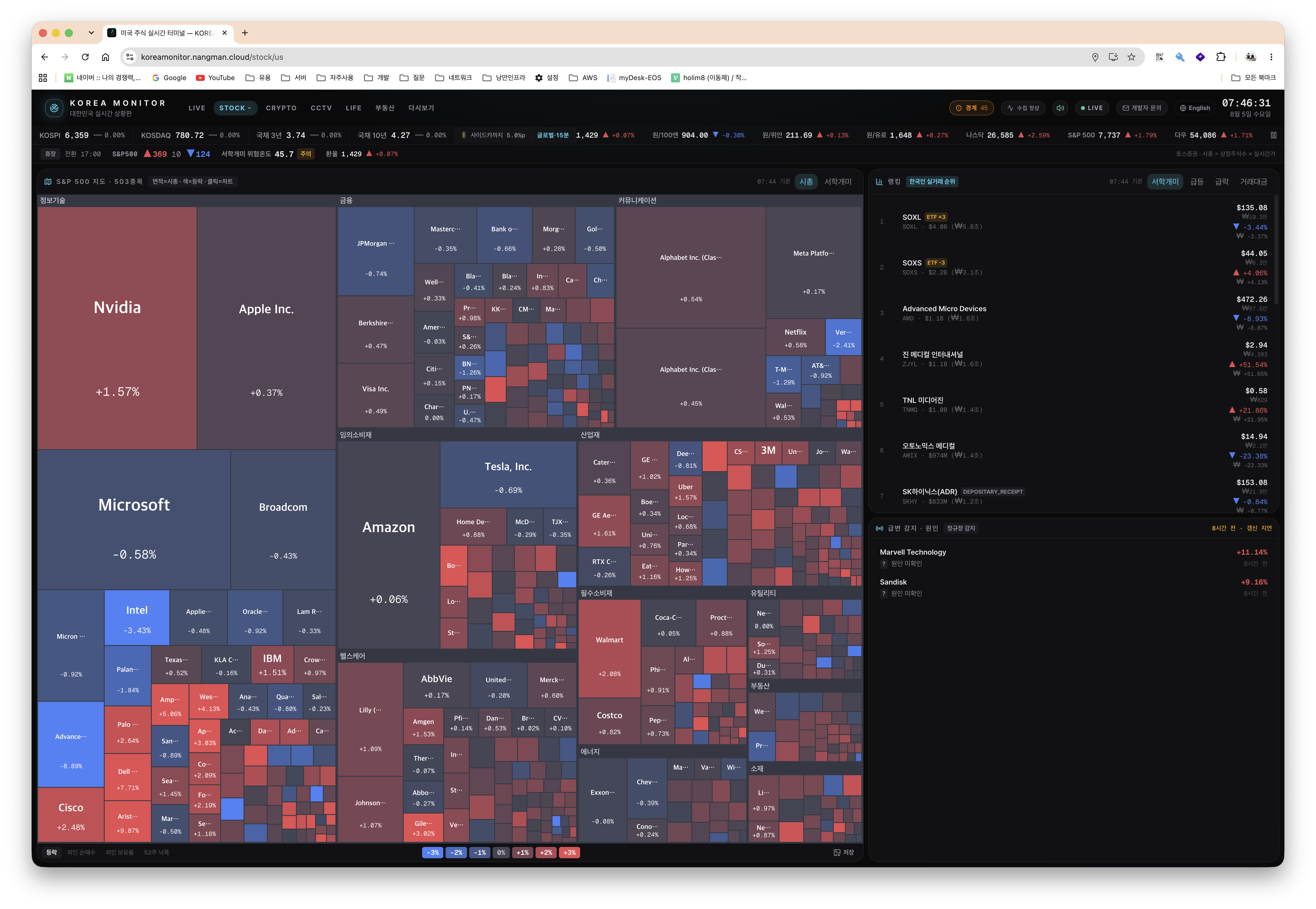Select 급락 ranking filter
Screen dimensions: 1316x909
(1222, 182)
